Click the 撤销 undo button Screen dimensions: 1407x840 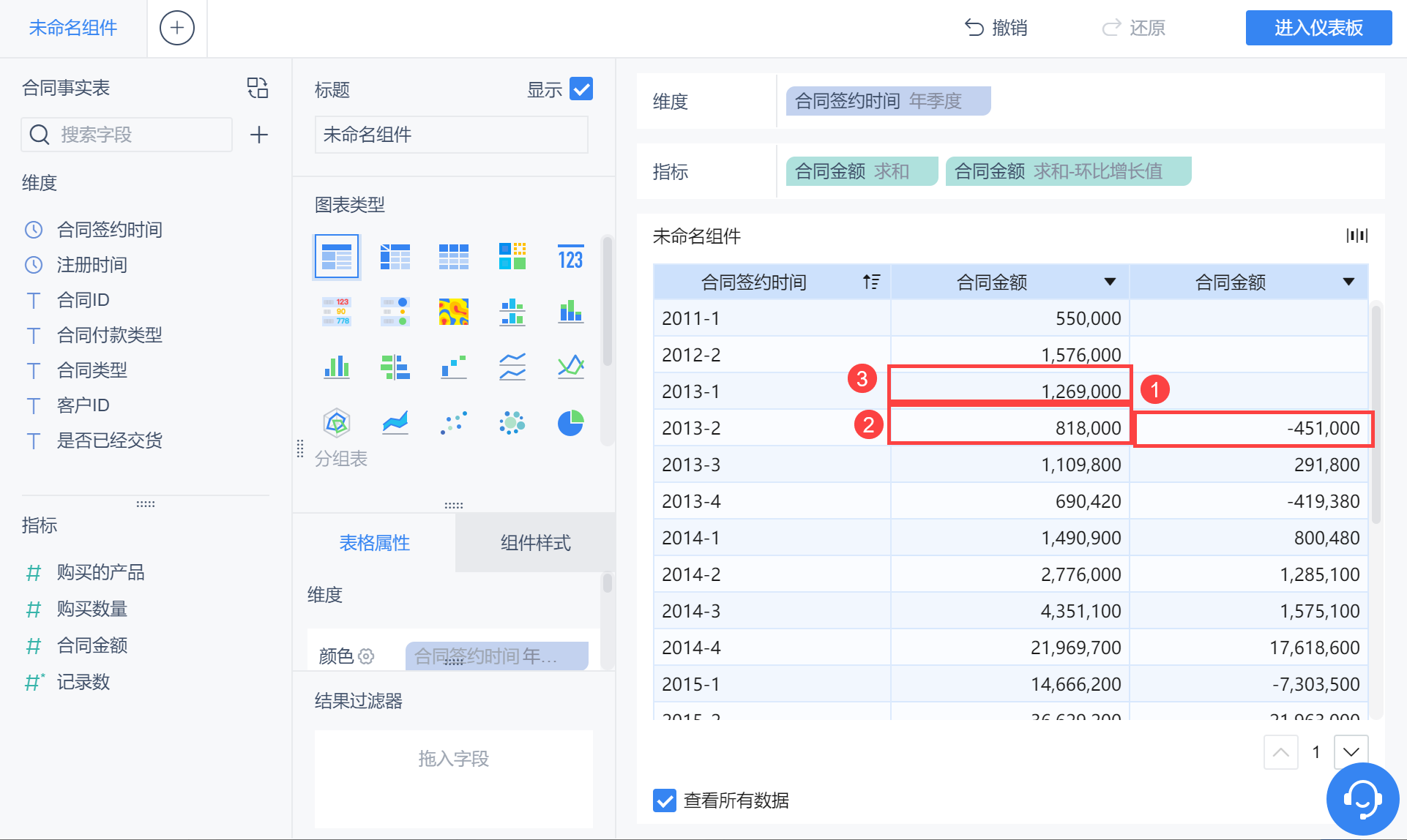[x=996, y=28]
